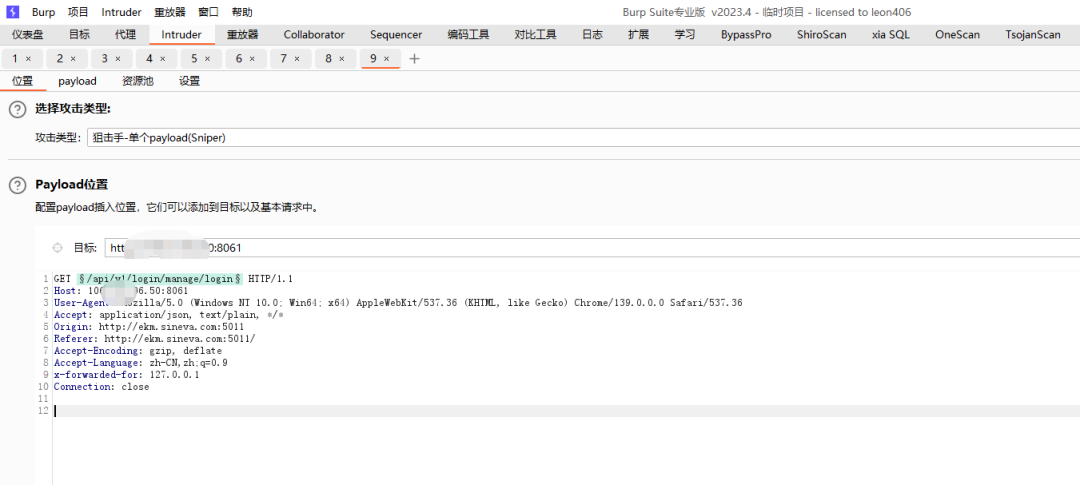Image resolution: width=1080 pixels, height=485 pixels.
Task: Switch to the 对比工具 tab
Action: point(535,34)
